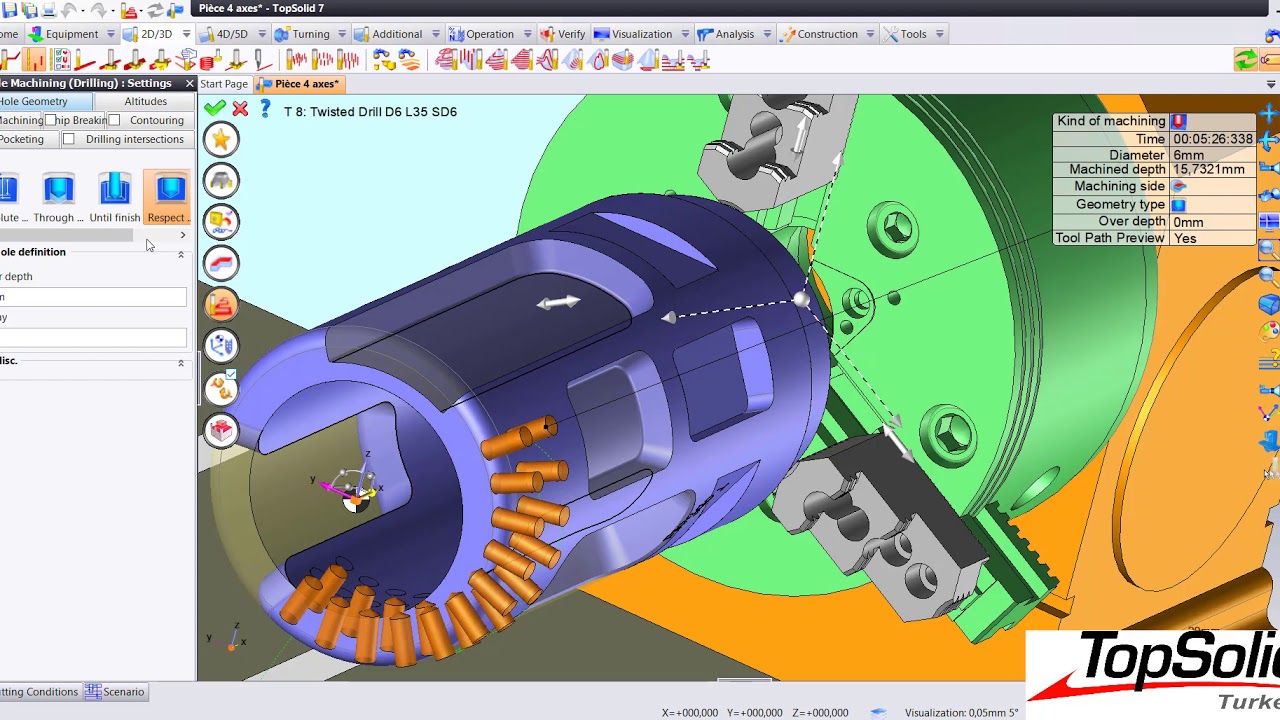Viewport: 1280px width, 720px height.
Task: Toggle the Drilling intersections checkbox
Action: 68,139
